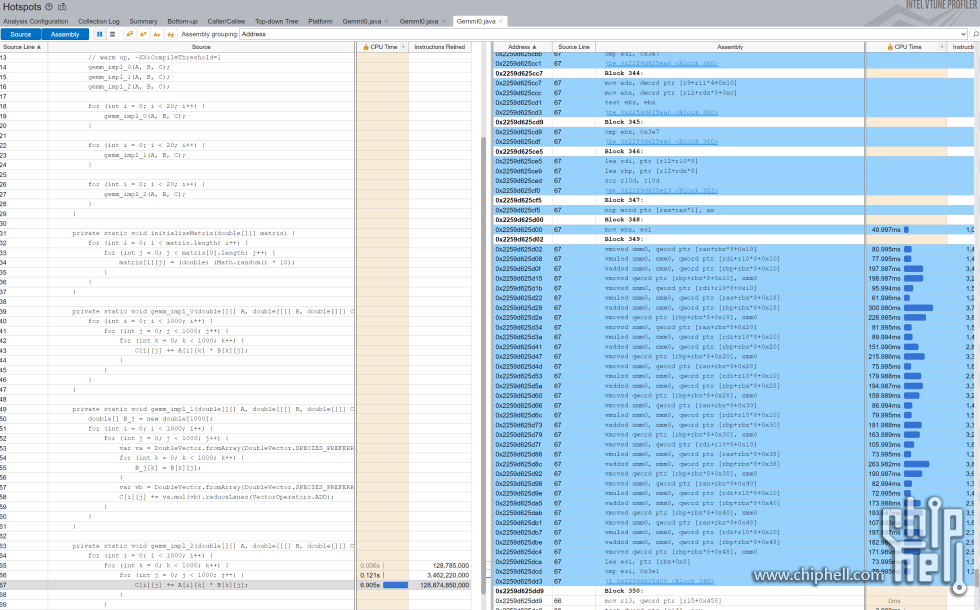The width and height of the screenshot is (980, 610).
Task: Switch to the Bottom-up tab
Action: click(x=182, y=21)
